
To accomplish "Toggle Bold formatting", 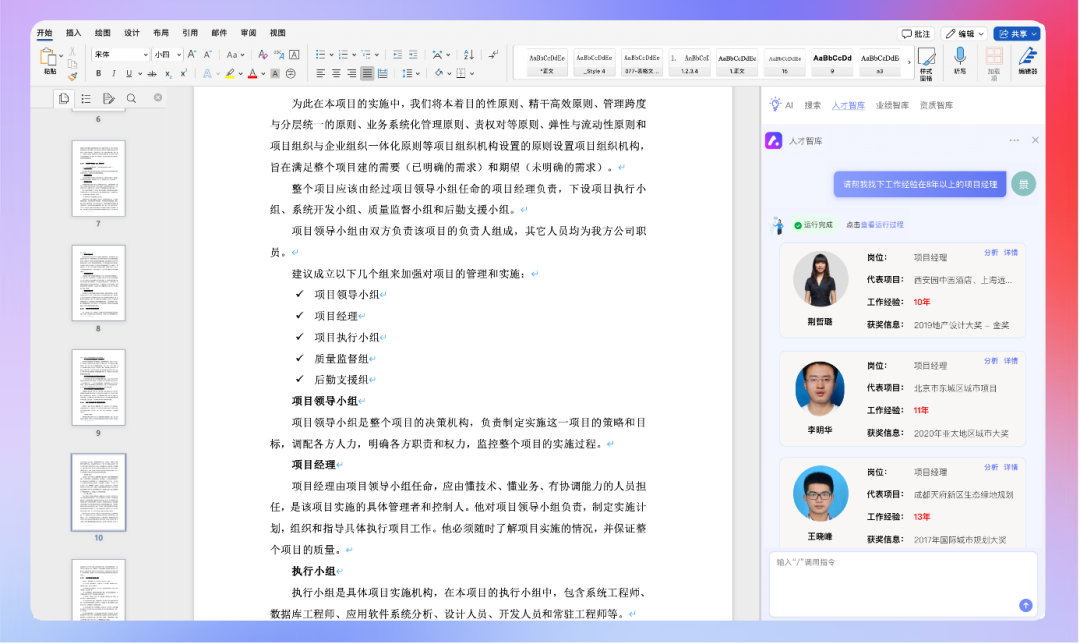I will point(98,74).
